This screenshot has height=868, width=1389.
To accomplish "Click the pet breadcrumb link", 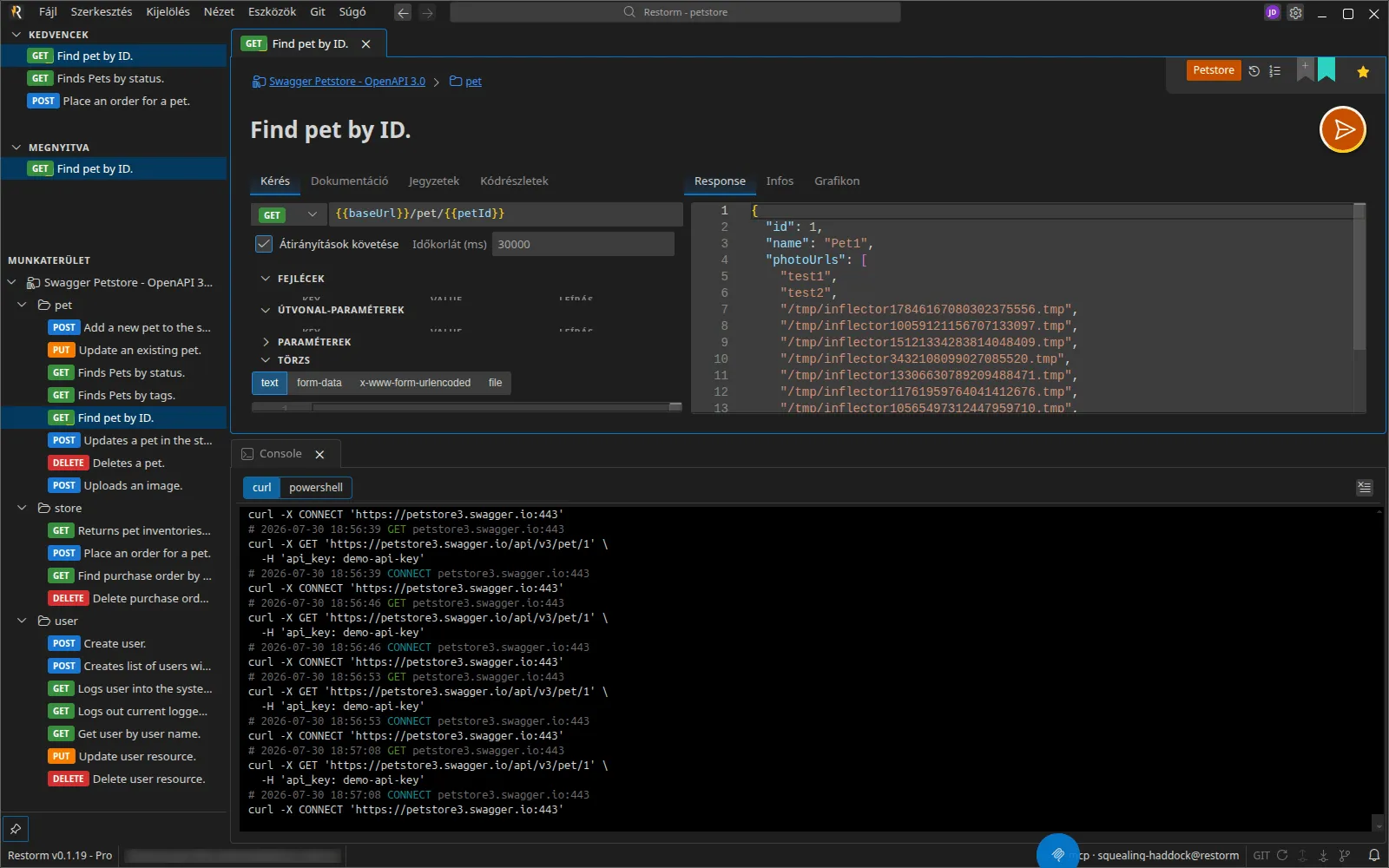I will click(473, 82).
